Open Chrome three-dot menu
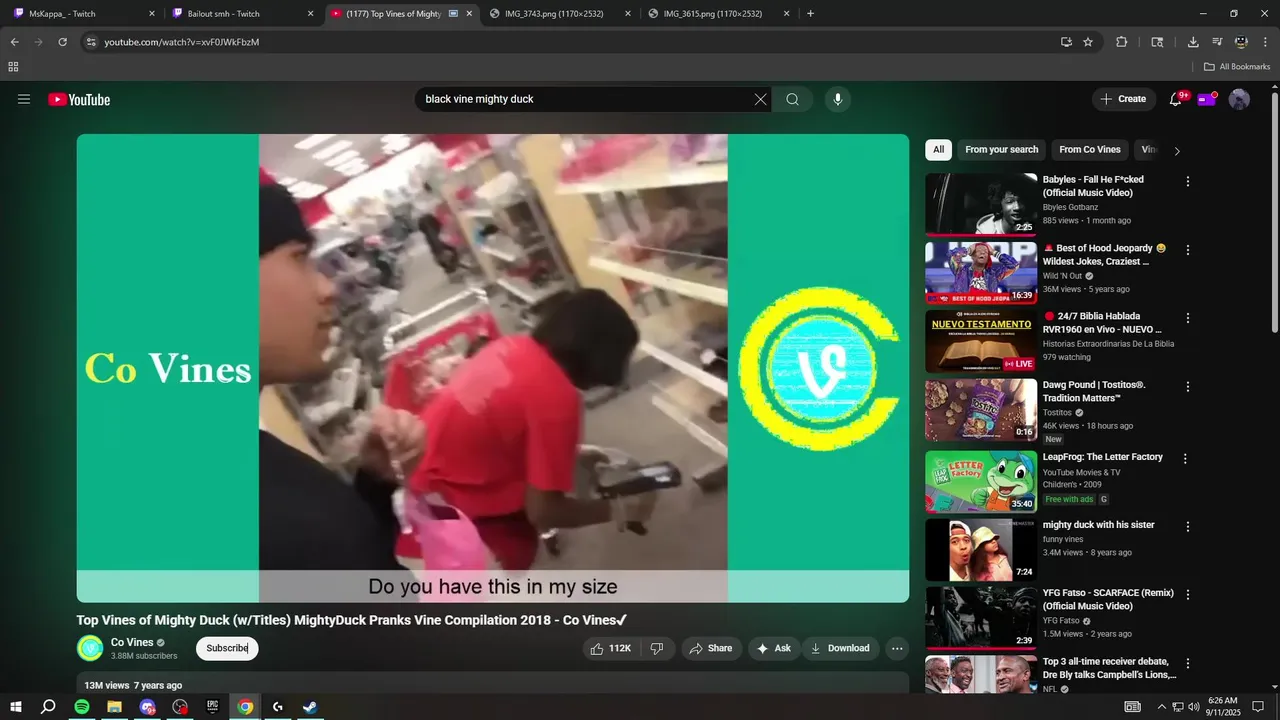 (x=1265, y=42)
